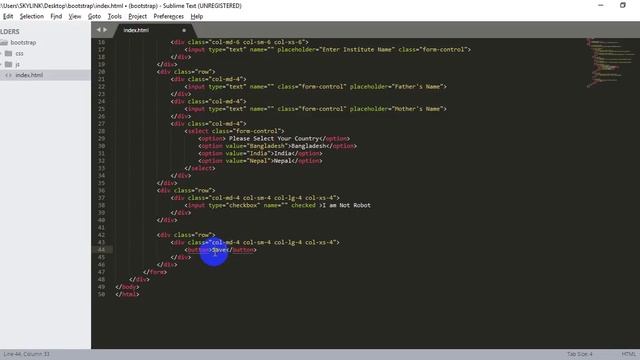Go to next tab with right arrow

pyautogui.click(x=105, y=30)
